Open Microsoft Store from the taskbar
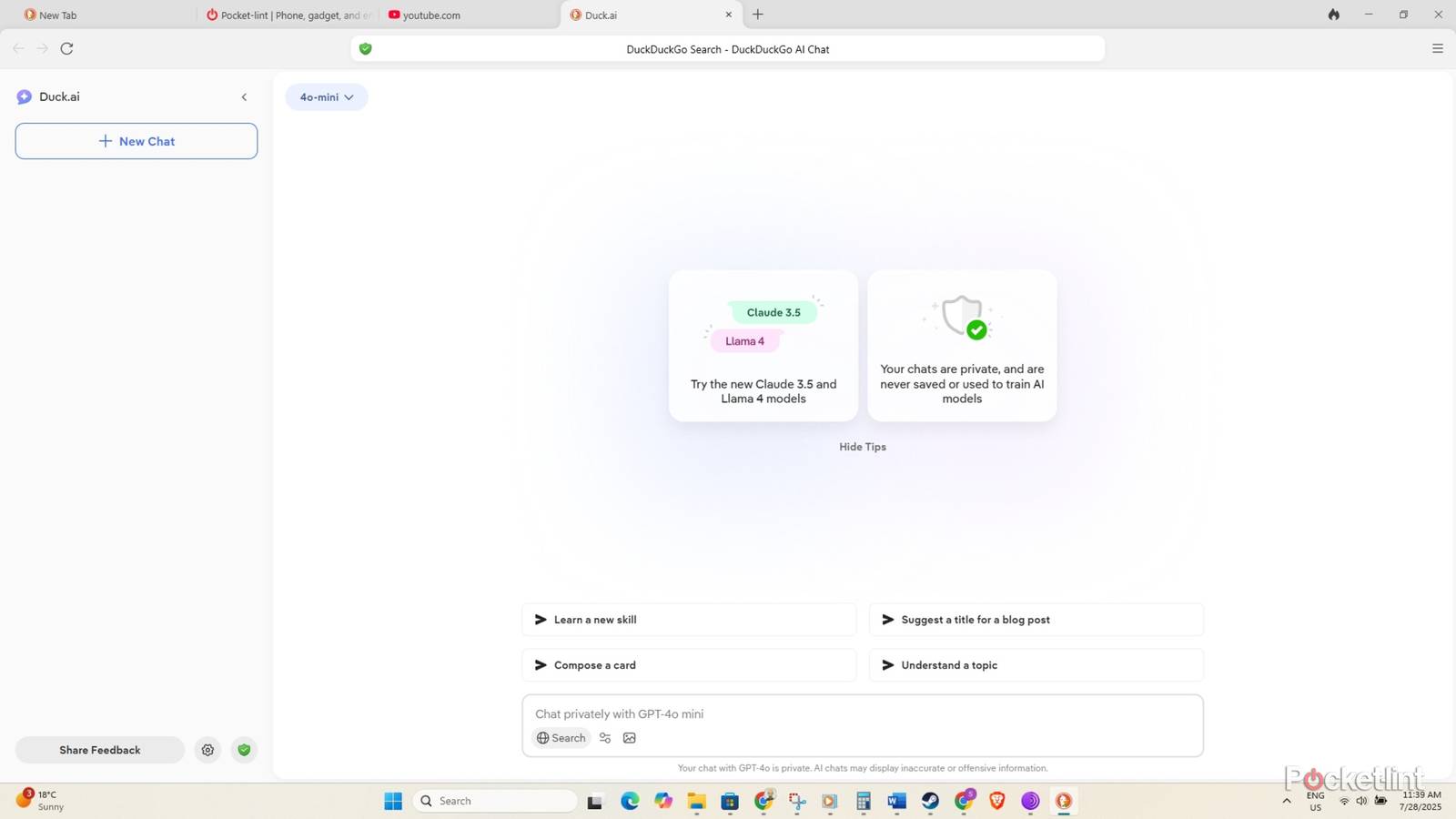This screenshot has height=819, width=1456. 730,801
